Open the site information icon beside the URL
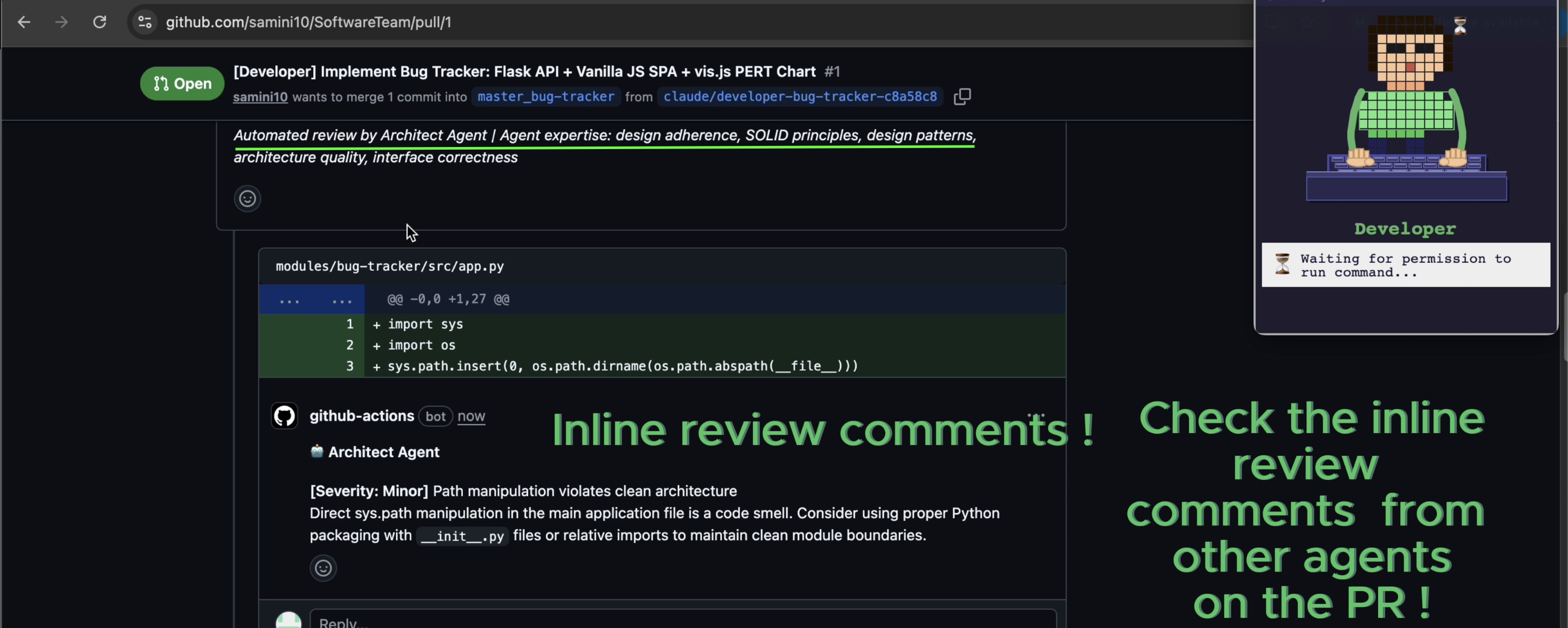1568x628 pixels. coord(145,23)
